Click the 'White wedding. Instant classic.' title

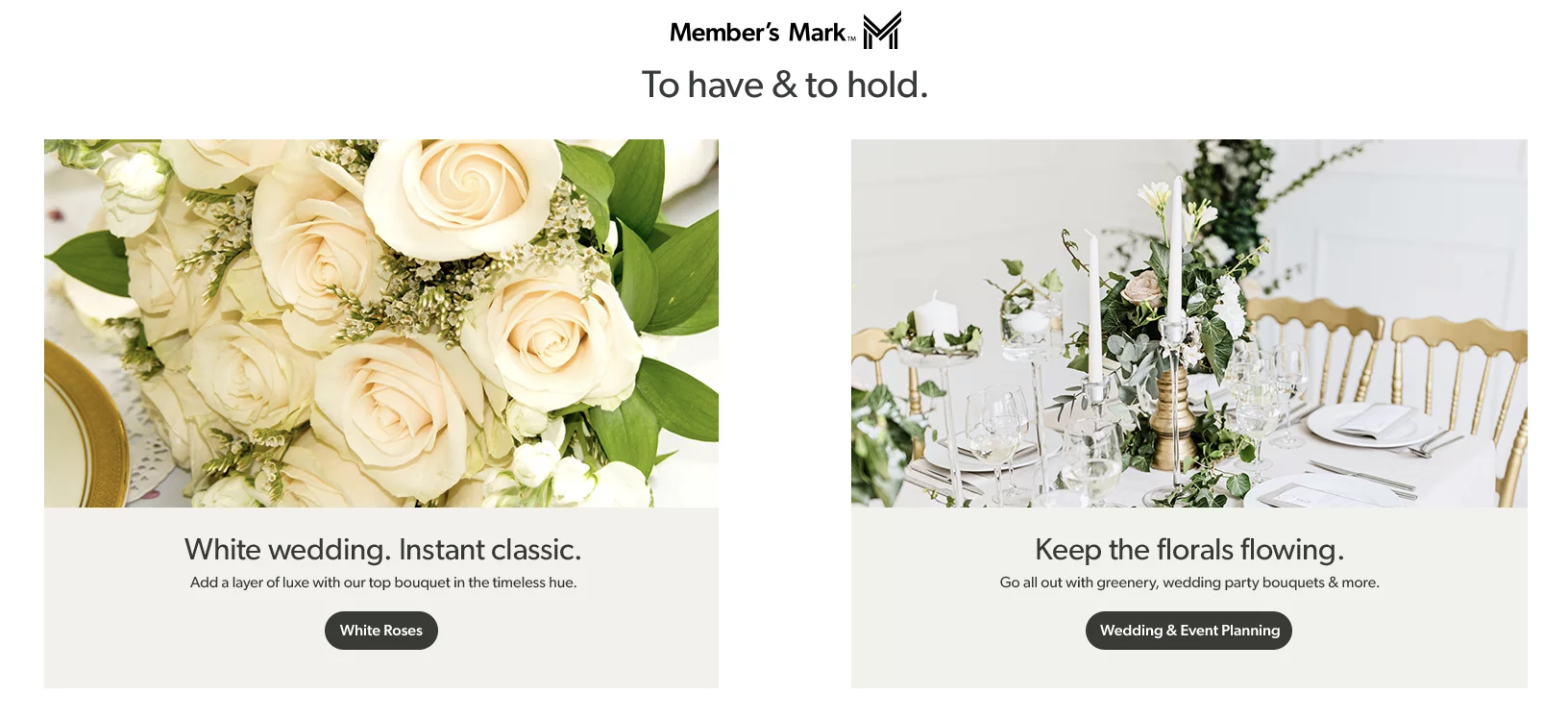[x=382, y=549]
